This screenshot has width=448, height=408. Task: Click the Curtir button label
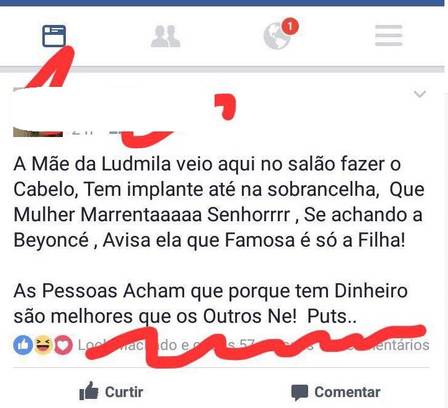(124, 392)
